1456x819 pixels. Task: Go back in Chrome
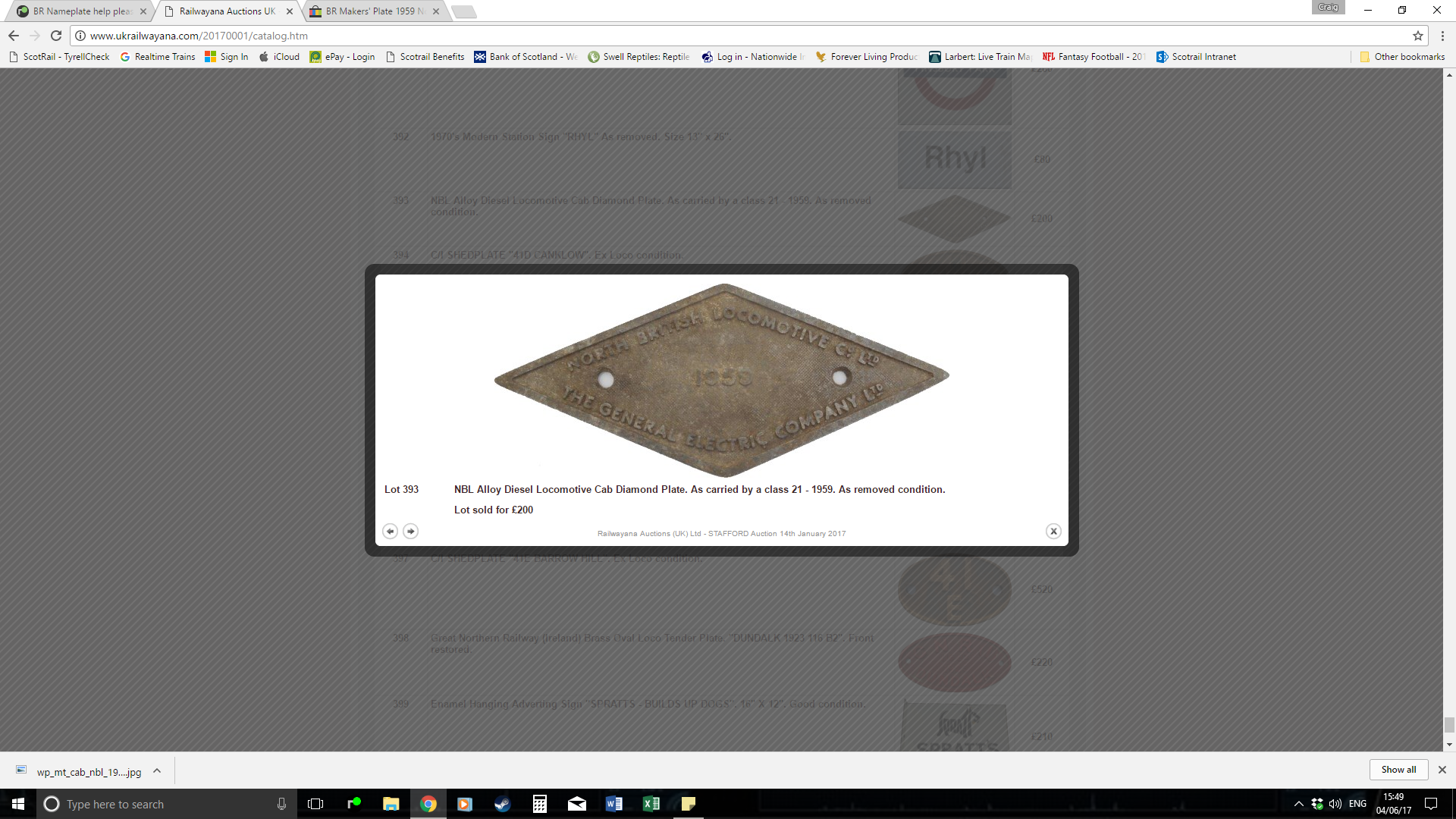14,36
